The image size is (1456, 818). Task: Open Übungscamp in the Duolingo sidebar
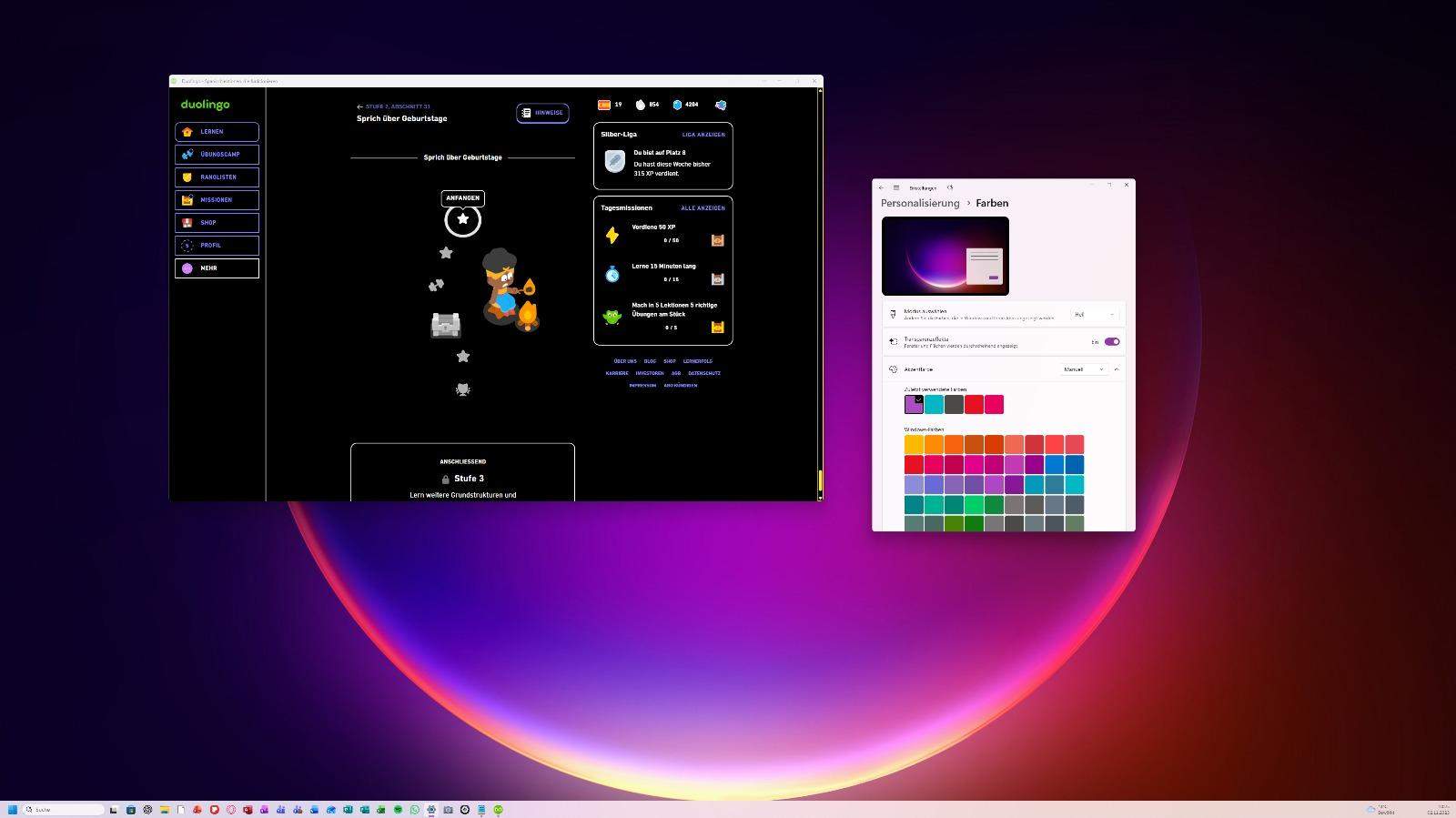coord(217,155)
